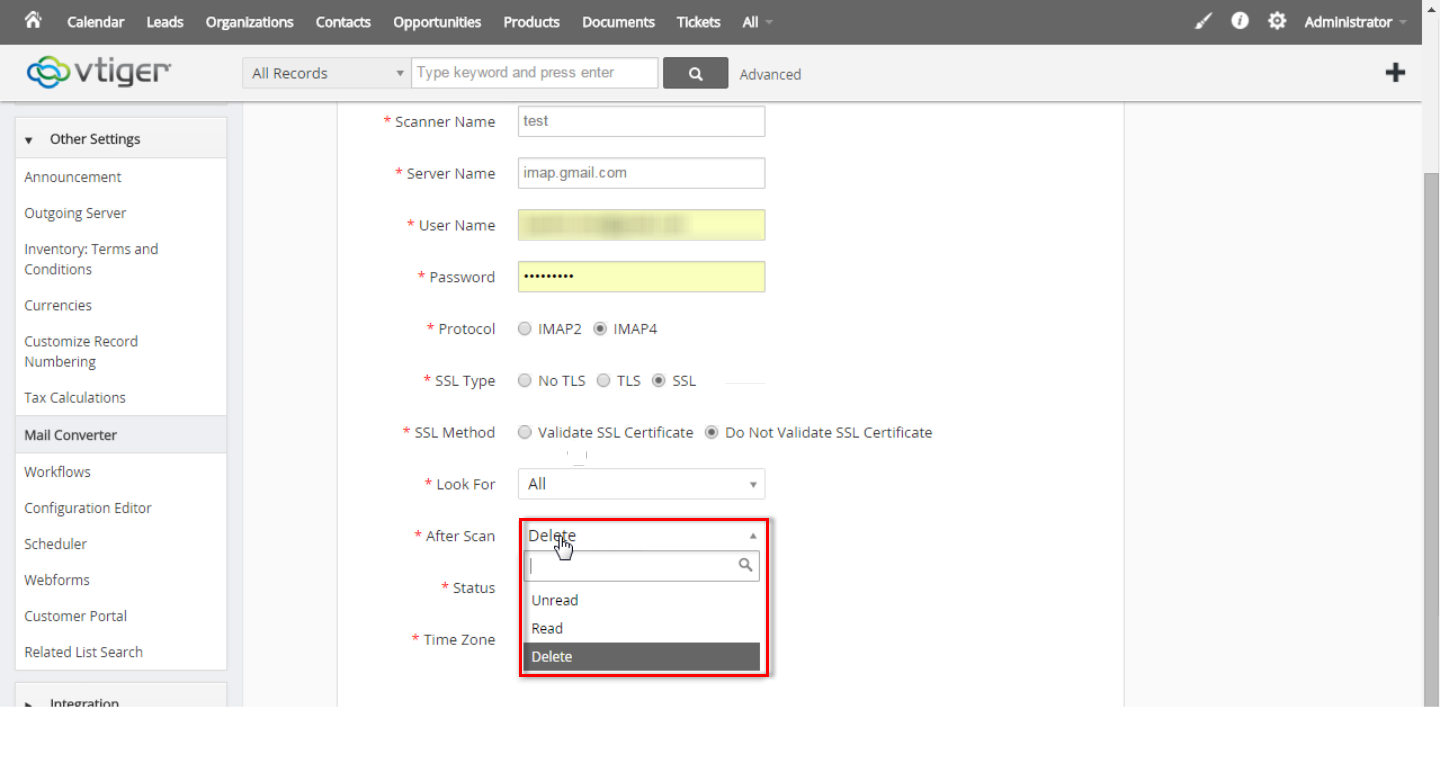Collapse the Other Settings section
1440x767 pixels.
click(121, 139)
